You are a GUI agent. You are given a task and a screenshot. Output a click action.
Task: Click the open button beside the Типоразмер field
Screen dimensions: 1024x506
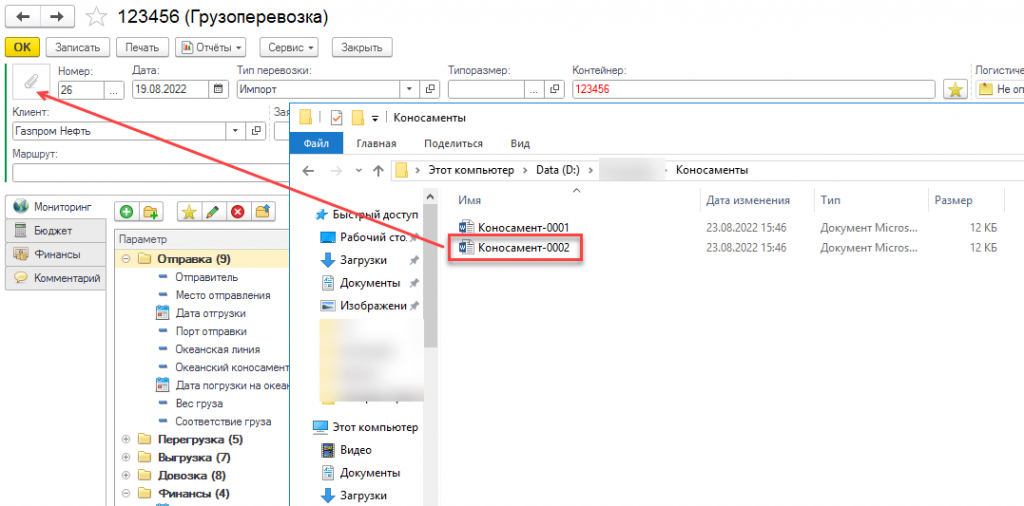click(x=554, y=89)
